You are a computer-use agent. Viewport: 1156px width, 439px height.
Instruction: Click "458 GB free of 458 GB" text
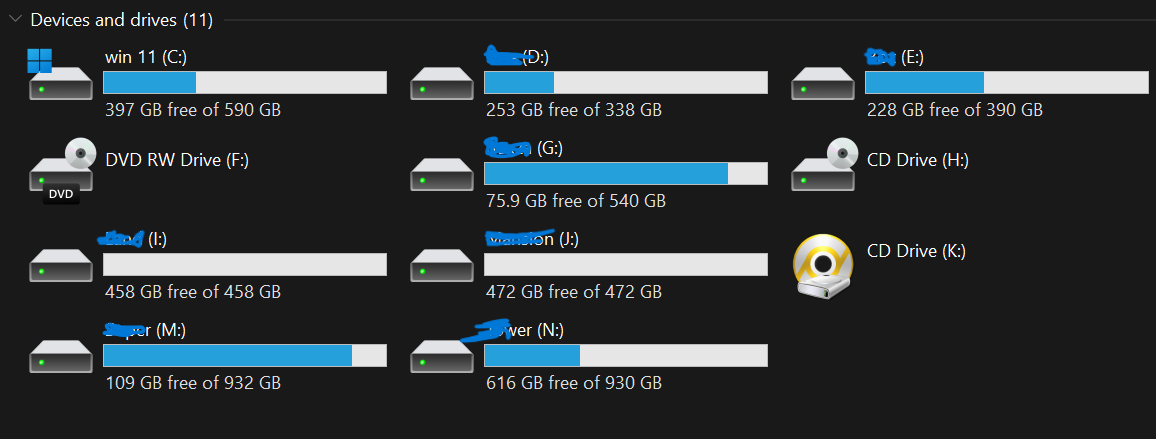pyautogui.click(x=193, y=292)
